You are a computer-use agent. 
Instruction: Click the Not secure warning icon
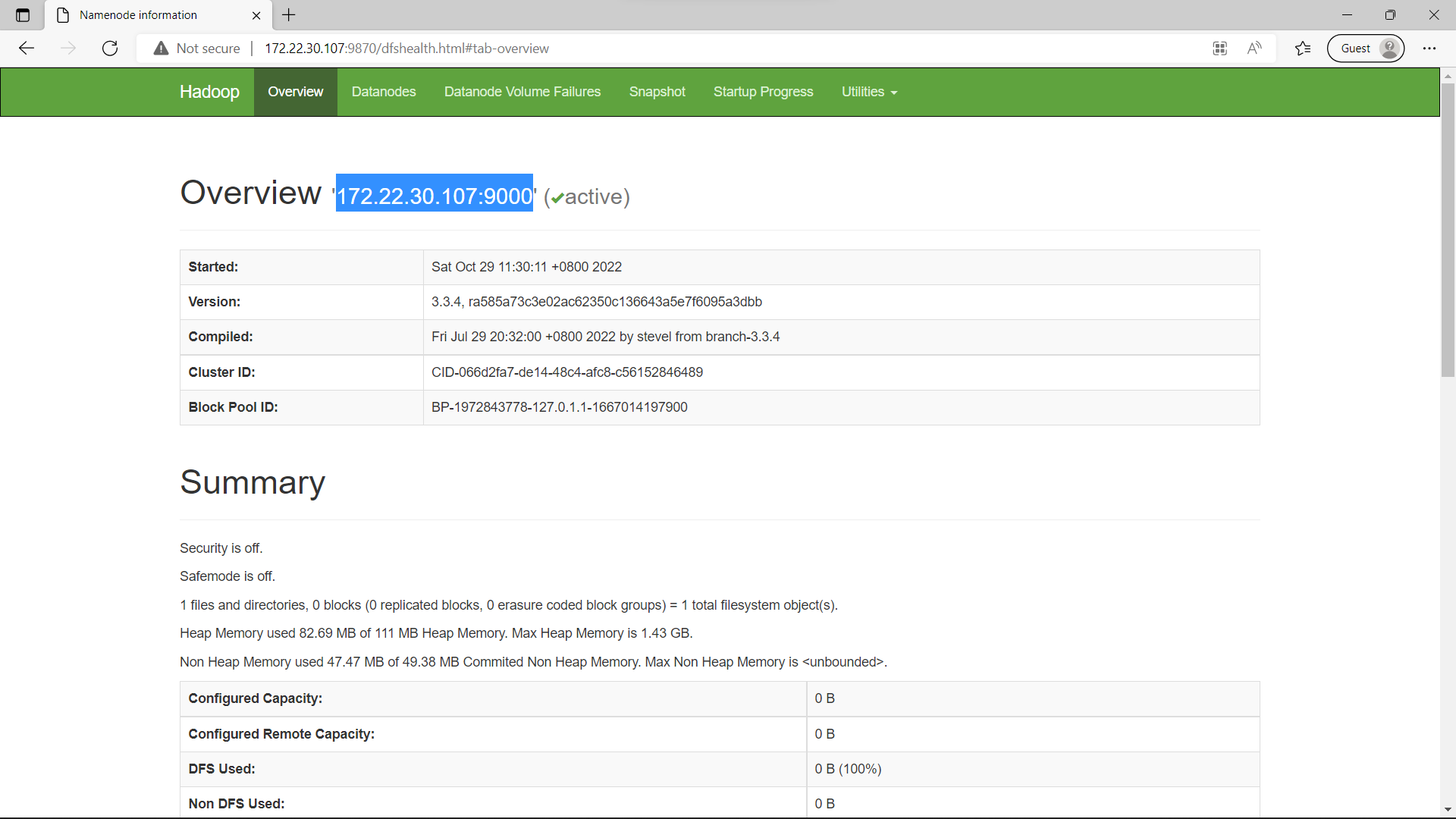pyautogui.click(x=161, y=48)
